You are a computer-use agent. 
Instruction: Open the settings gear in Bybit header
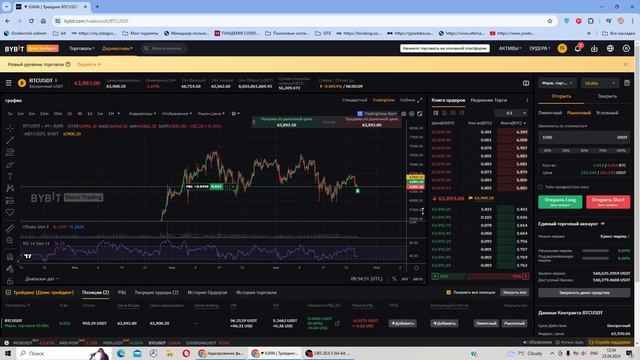click(x=626, y=49)
